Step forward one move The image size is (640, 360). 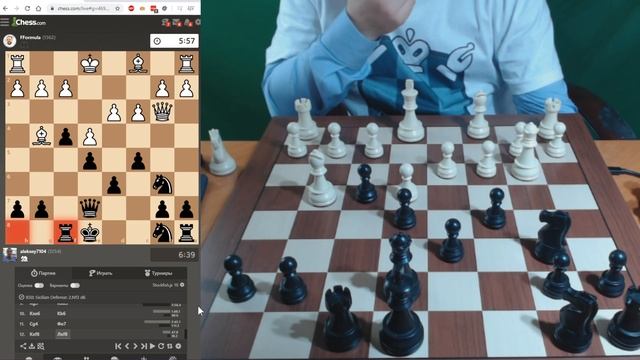(135, 346)
